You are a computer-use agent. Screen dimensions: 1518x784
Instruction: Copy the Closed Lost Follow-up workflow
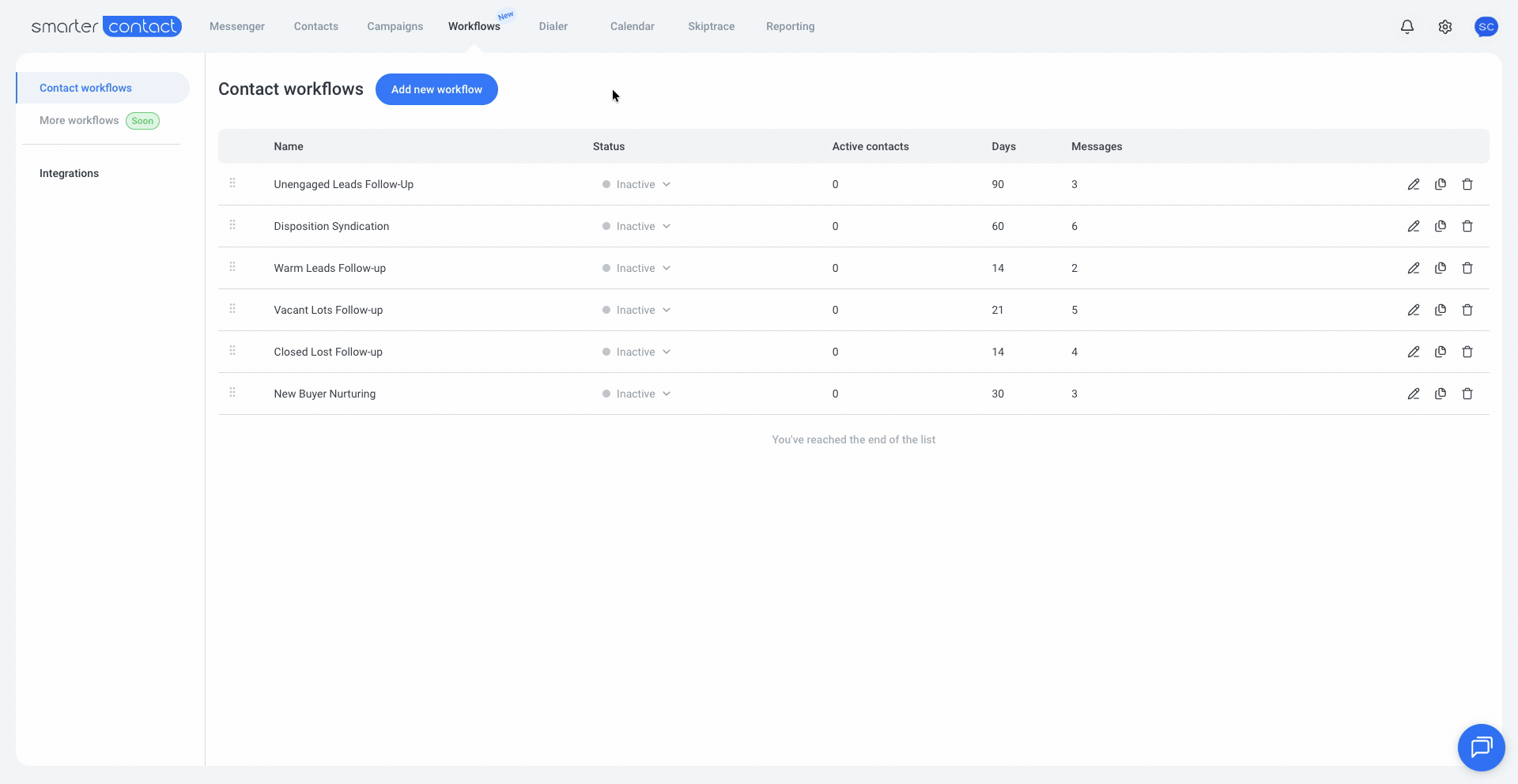(1441, 352)
